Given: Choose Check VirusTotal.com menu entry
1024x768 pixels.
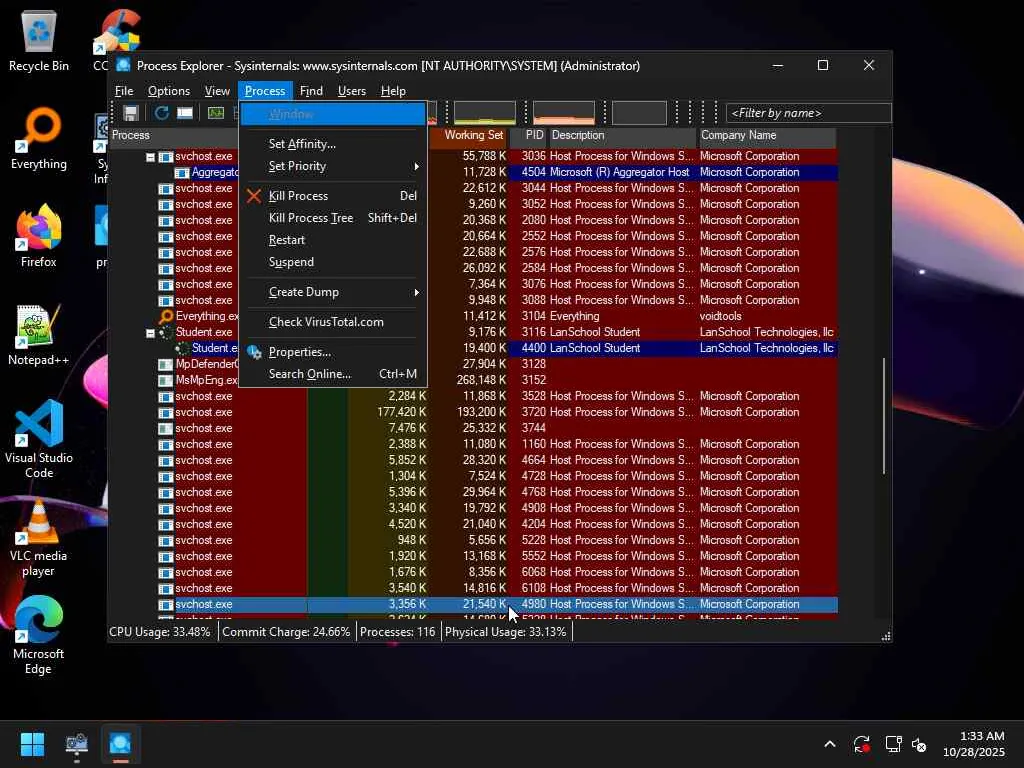Looking at the screenshot, I should (x=333, y=322).
